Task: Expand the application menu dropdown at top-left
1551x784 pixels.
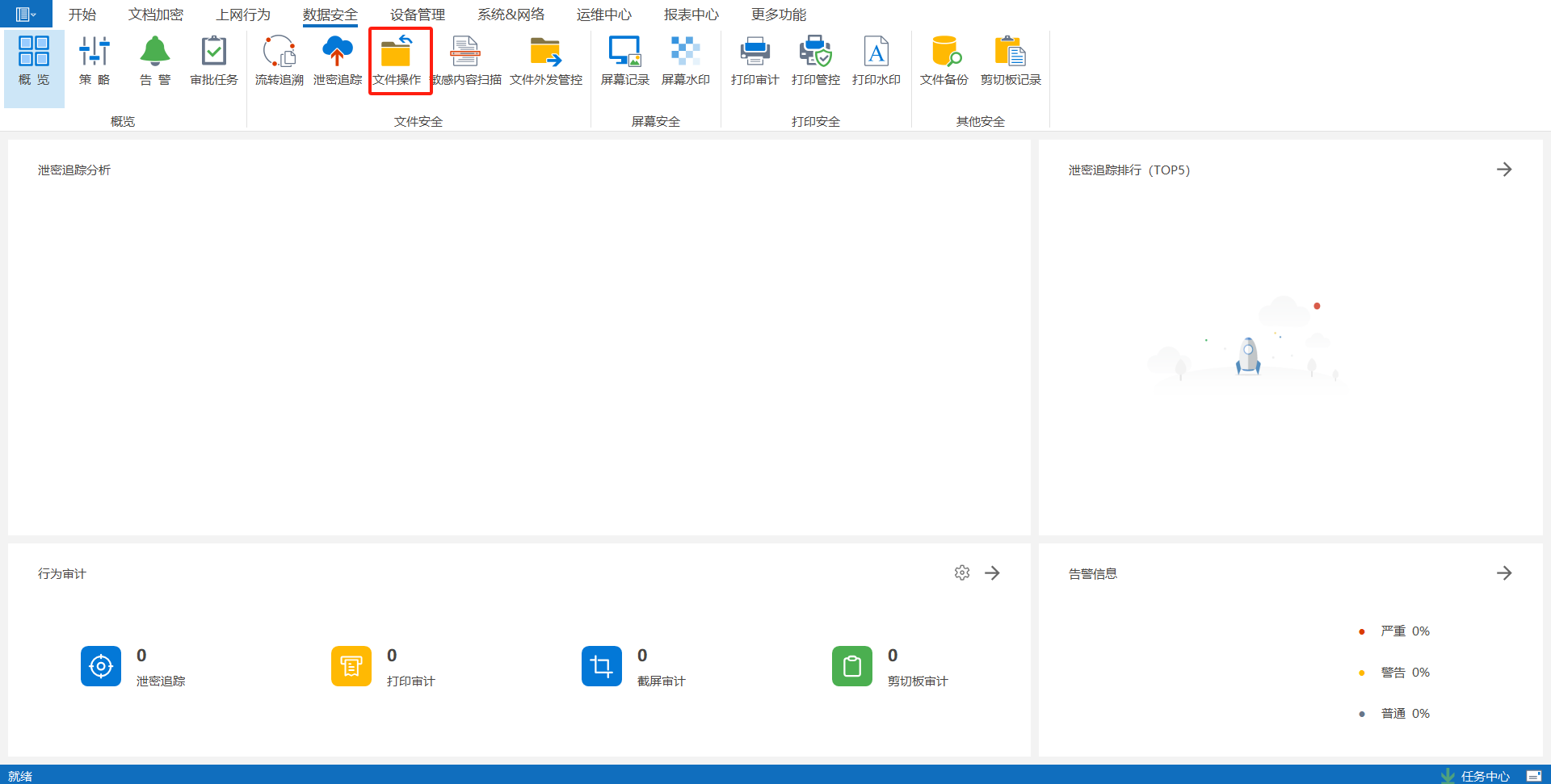Action: [x=25, y=14]
